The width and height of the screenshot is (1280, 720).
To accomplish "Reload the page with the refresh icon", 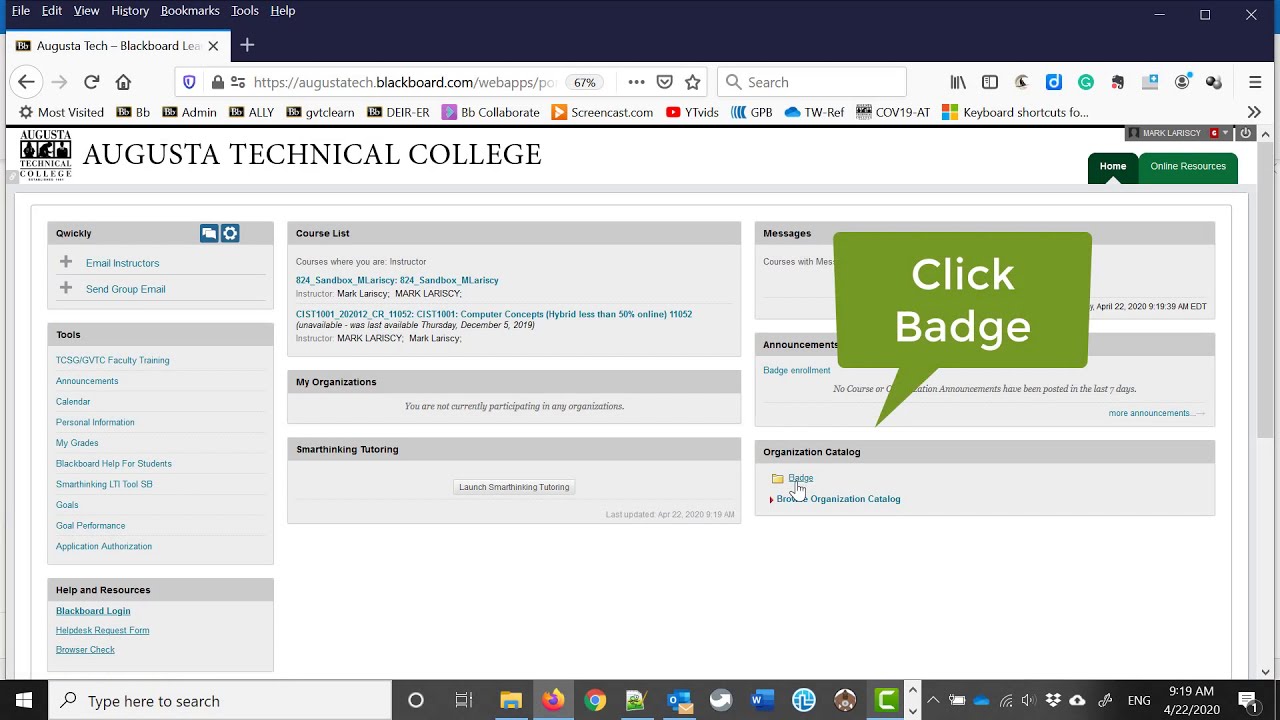I will click(91, 82).
